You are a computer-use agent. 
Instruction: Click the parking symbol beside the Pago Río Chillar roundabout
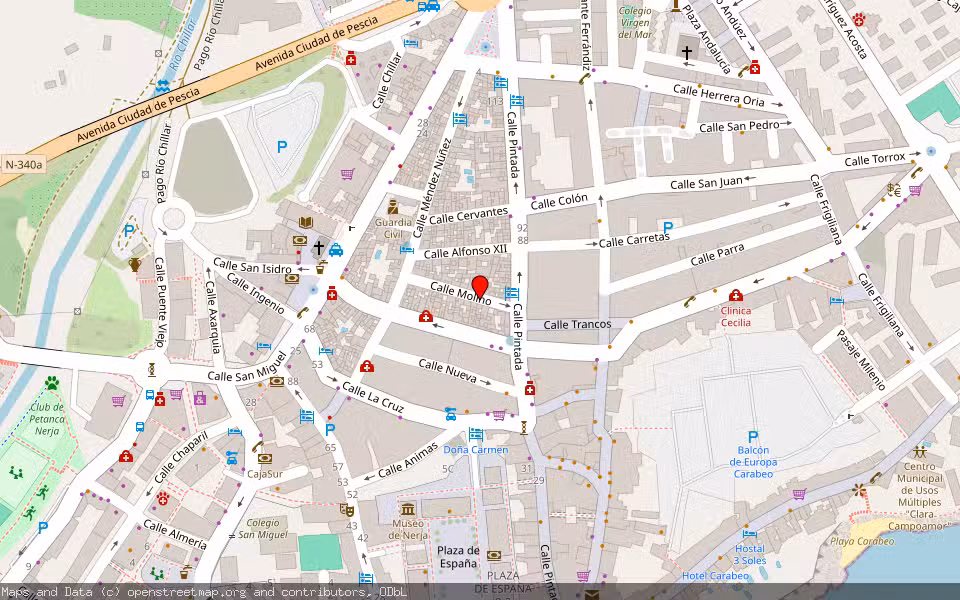[x=129, y=231]
